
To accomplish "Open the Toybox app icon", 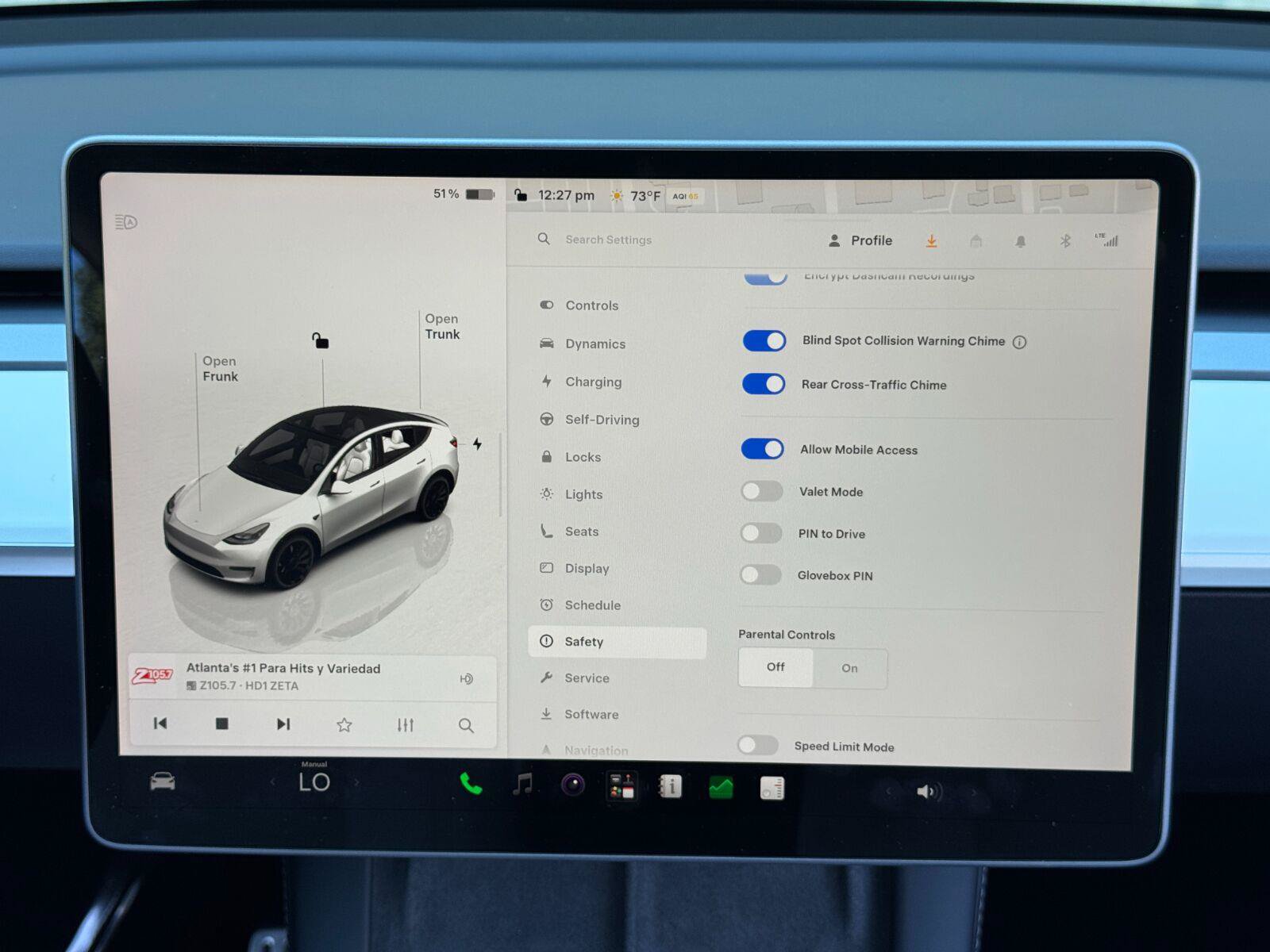I will click(x=622, y=786).
